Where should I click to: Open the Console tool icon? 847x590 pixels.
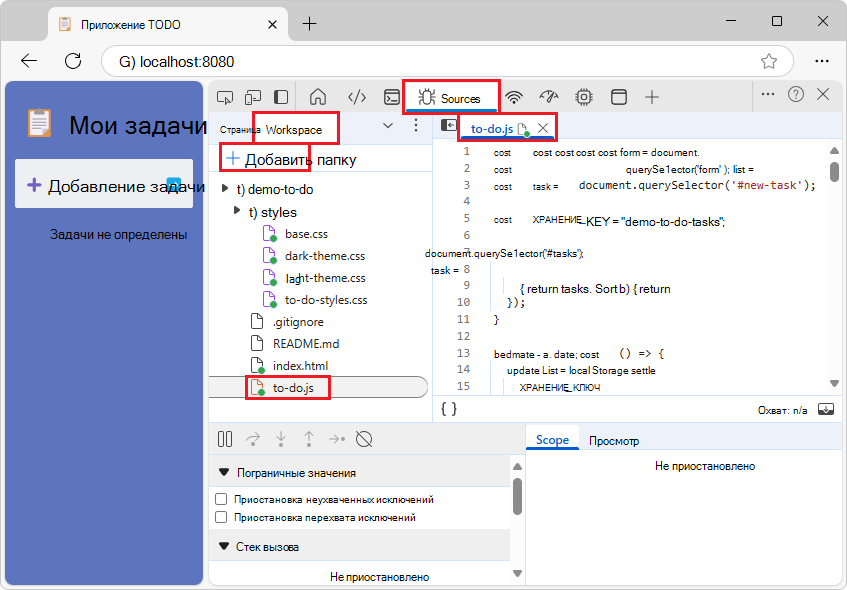(x=392, y=97)
